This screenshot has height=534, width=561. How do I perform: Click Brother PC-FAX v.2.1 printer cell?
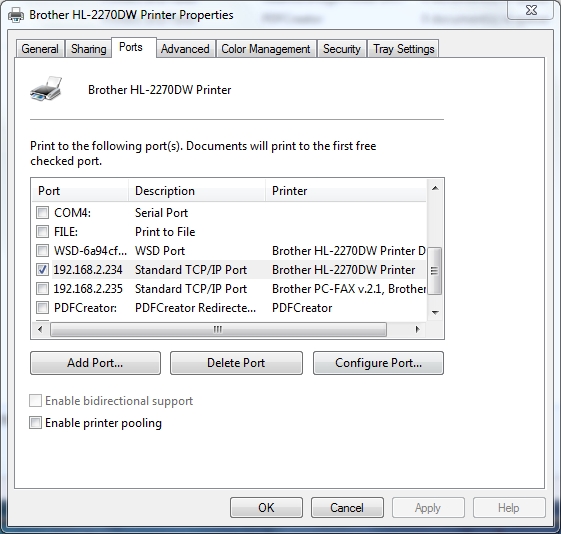[349, 289]
